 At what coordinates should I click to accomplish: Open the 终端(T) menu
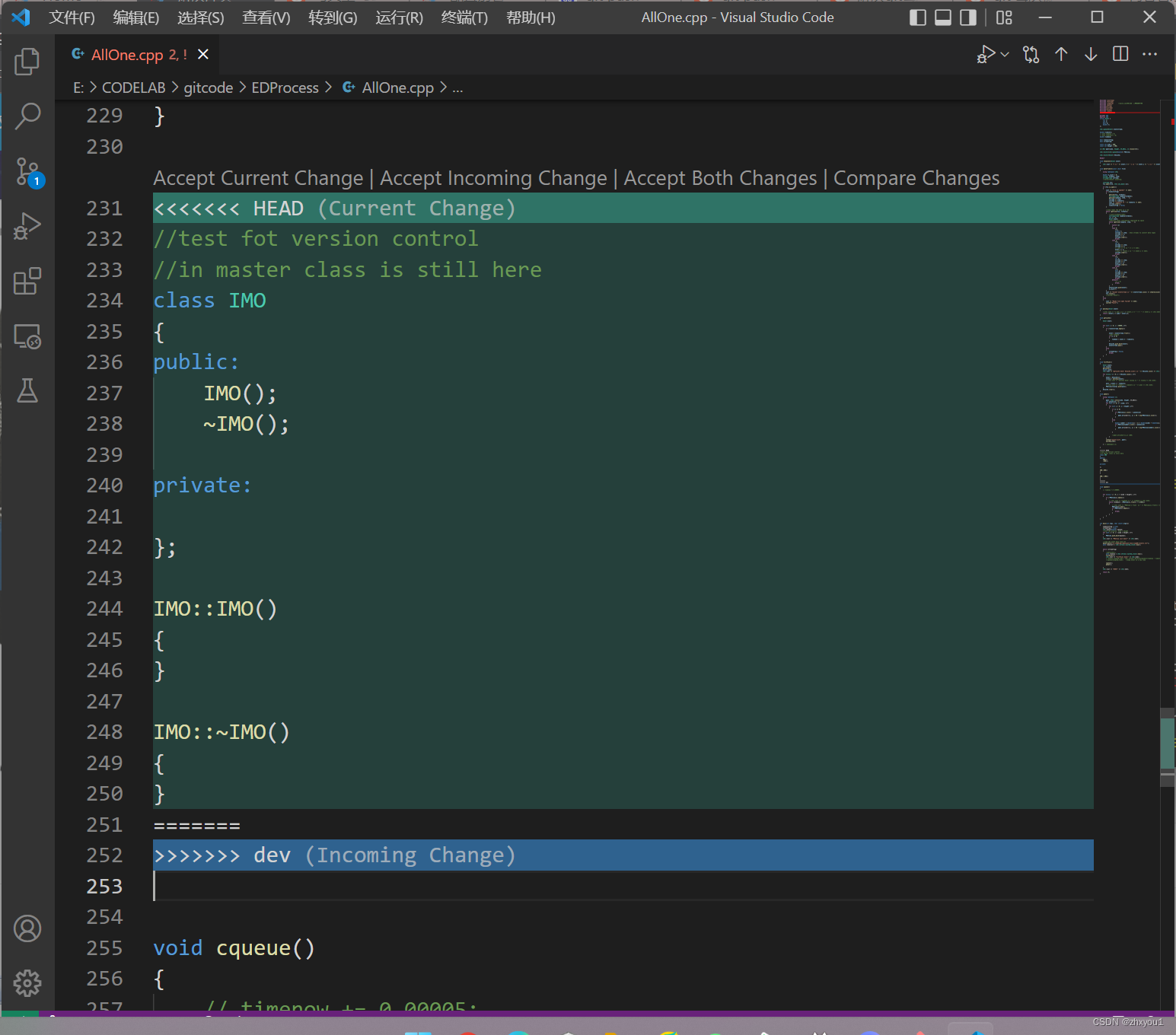(x=464, y=18)
